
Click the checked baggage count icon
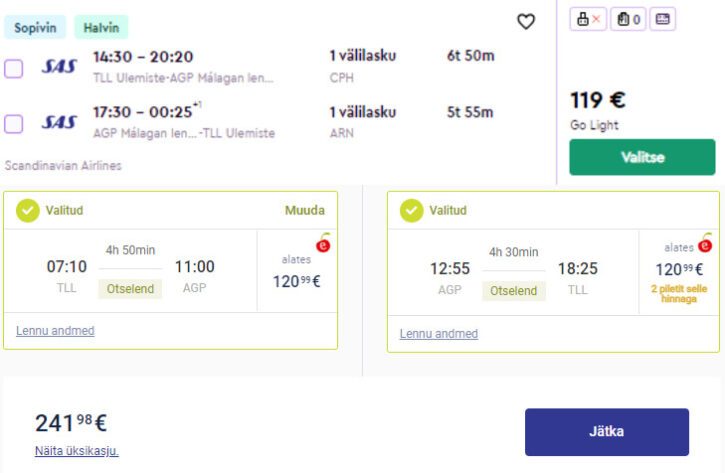tap(628, 19)
